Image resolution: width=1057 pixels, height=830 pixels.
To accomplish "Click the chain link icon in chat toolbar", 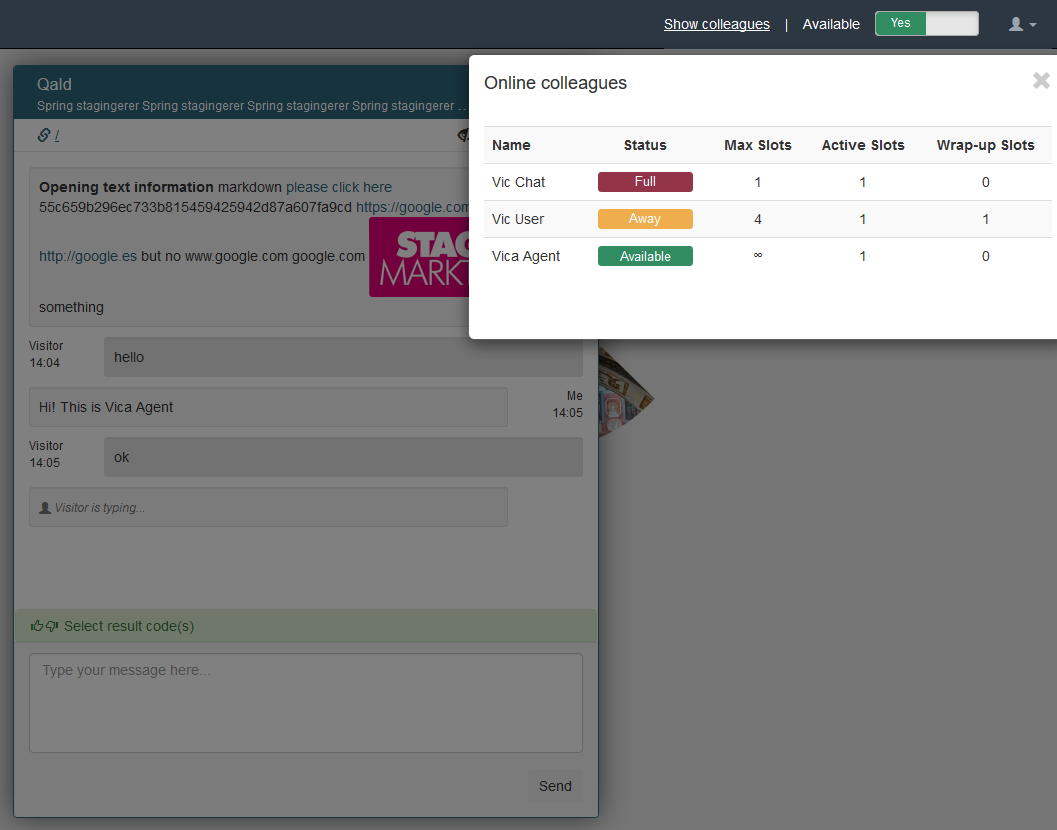I will click(x=42, y=134).
